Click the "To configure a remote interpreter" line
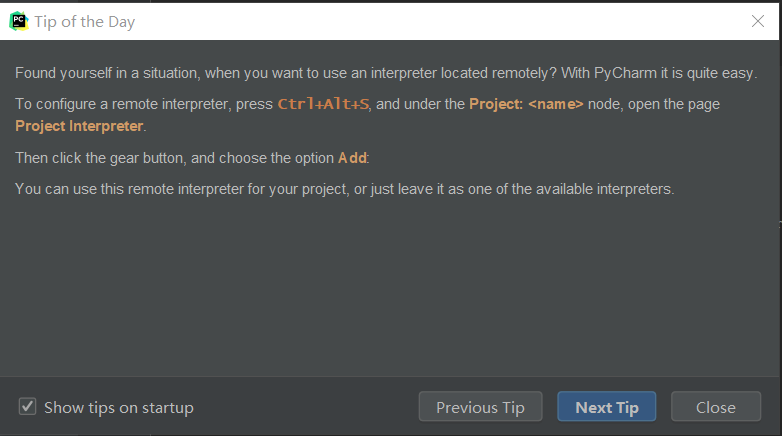Image resolution: width=782 pixels, height=436 pixels. pos(140,103)
